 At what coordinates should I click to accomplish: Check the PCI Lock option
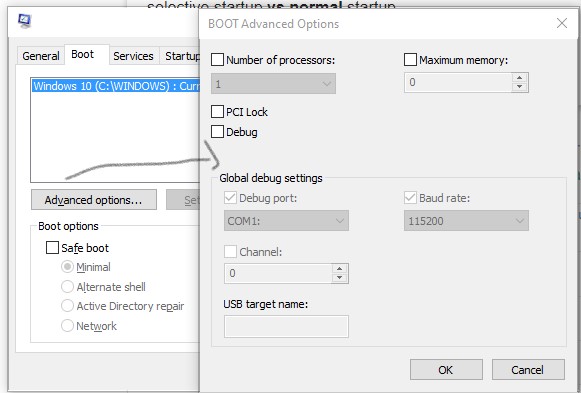tap(217, 111)
